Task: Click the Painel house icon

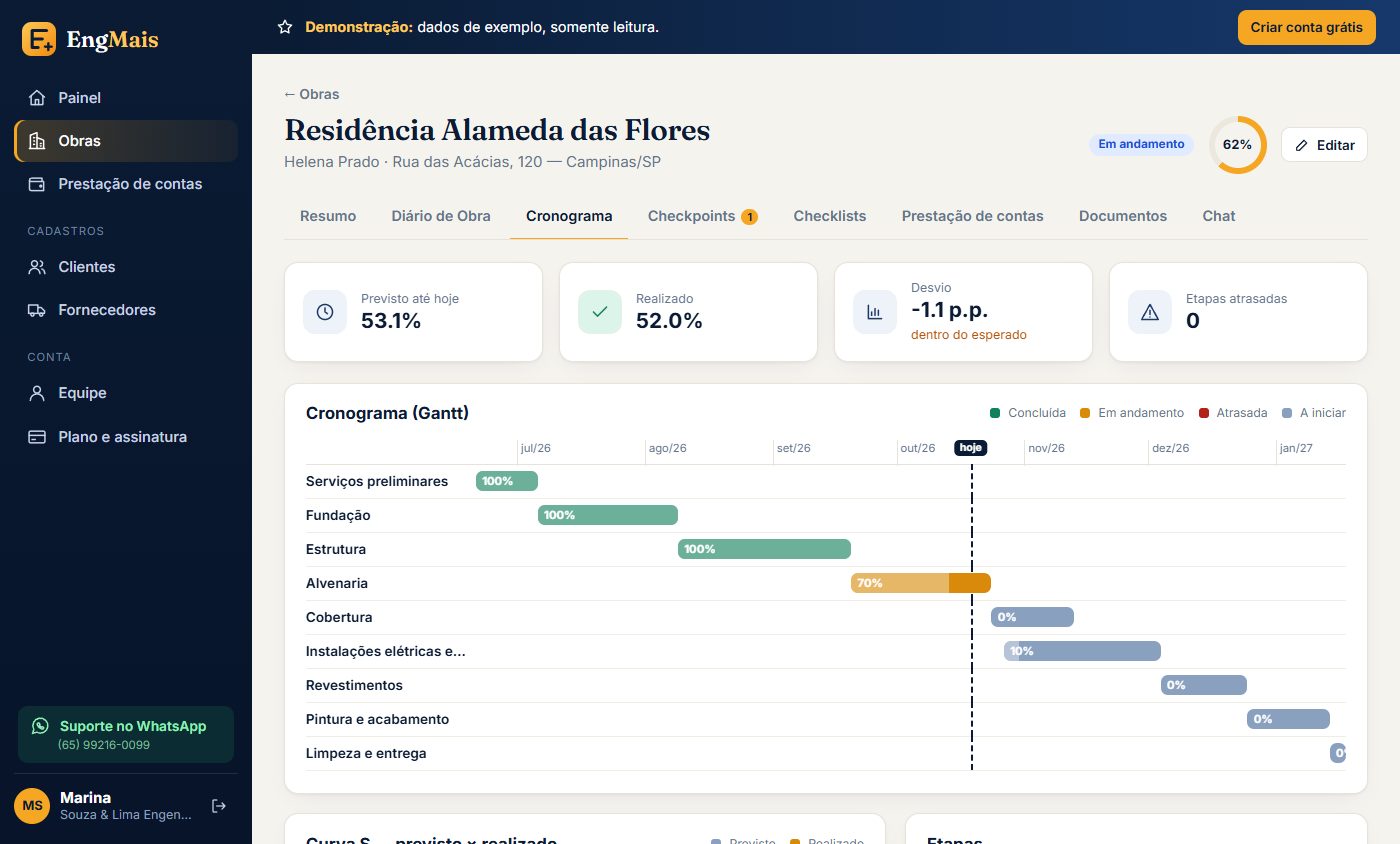Action: coord(37,98)
